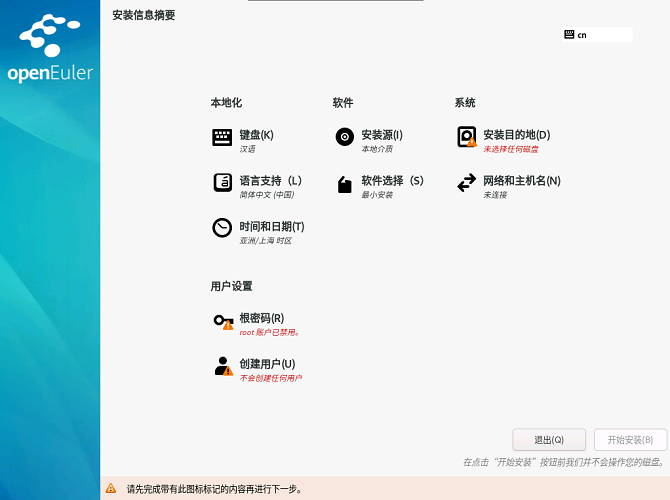Open the disk icon for 安装目的地
Image resolution: width=670 pixels, height=500 pixels.
[x=466, y=137]
